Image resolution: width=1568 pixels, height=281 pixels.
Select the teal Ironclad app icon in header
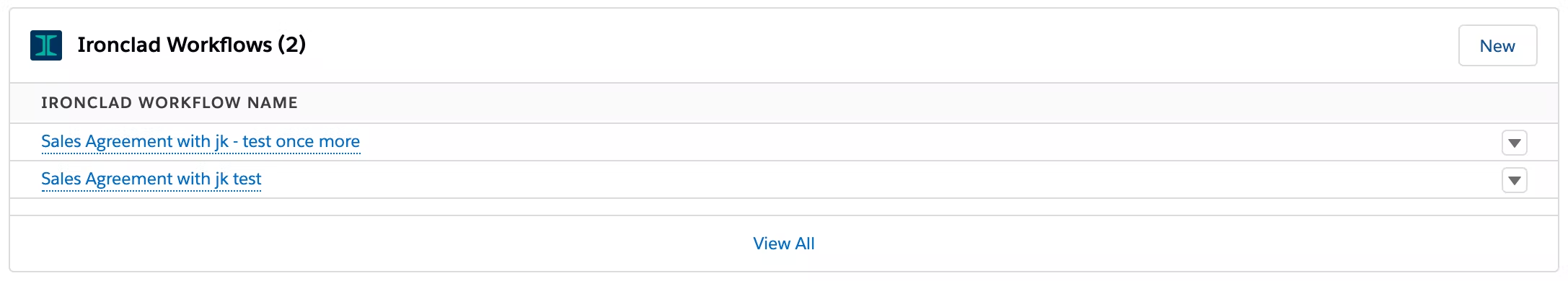(46, 45)
